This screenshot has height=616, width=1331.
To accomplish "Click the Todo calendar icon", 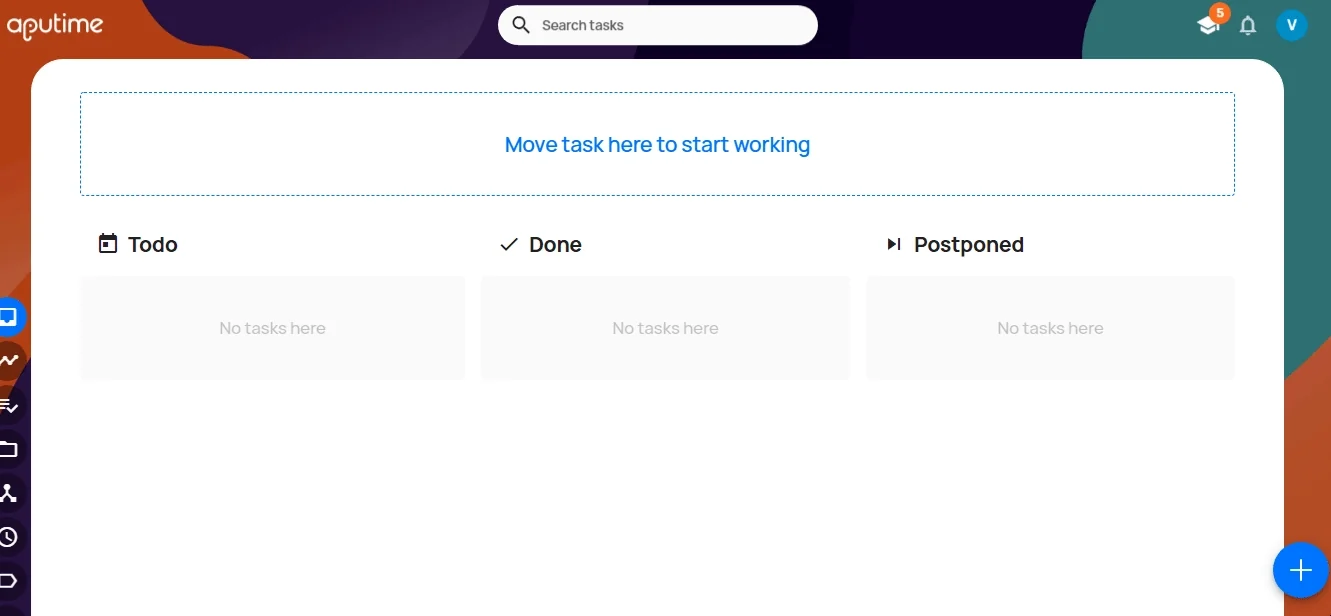I will (108, 243).
